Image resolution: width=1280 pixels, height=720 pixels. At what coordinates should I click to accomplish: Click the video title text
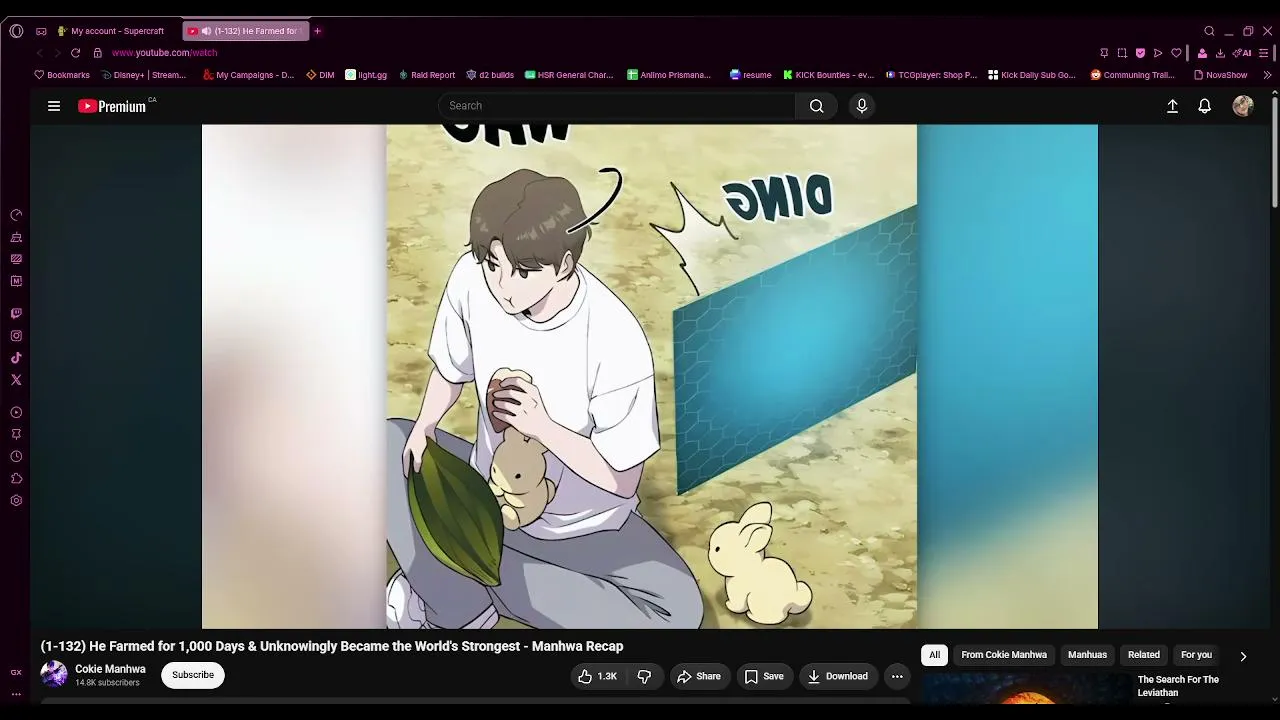pos(332,646)
